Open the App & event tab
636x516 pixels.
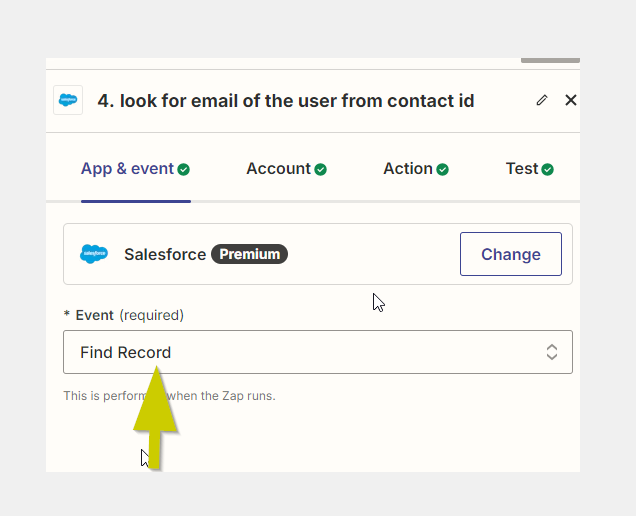[x=135, y=169]
